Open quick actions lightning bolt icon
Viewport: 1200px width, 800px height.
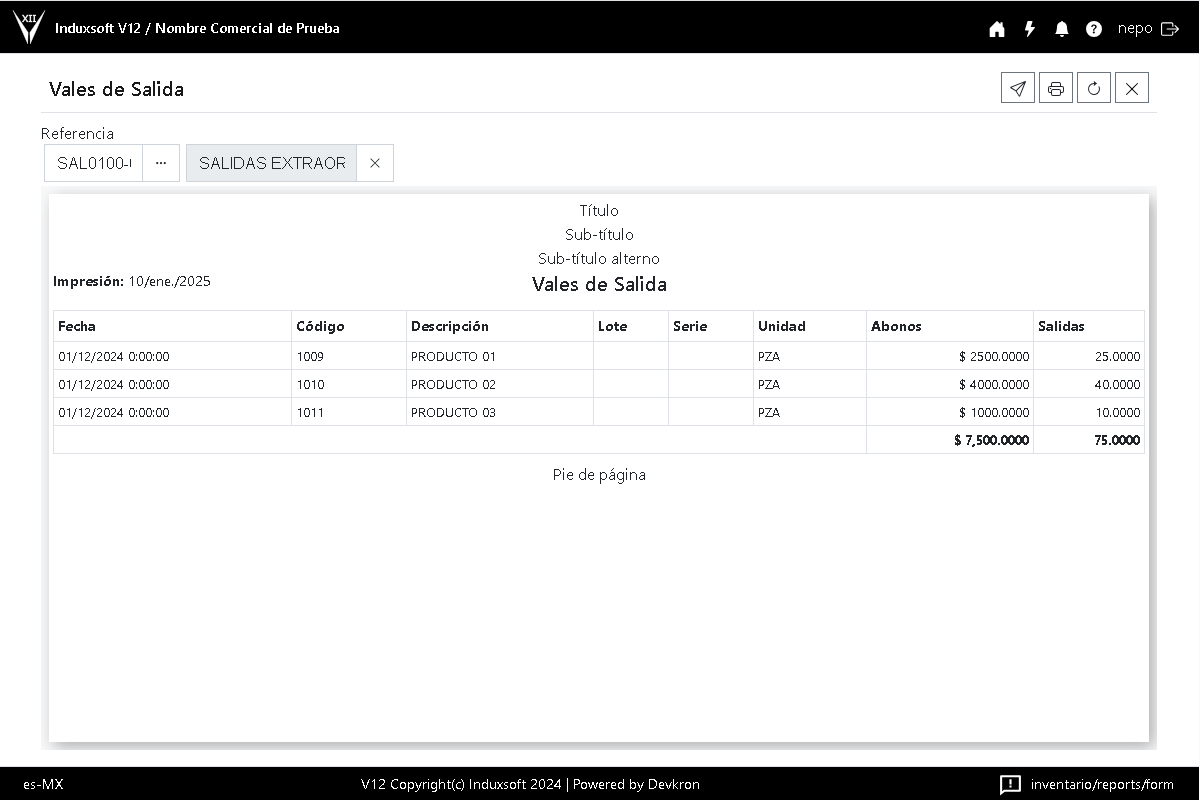pos(1029,29)
